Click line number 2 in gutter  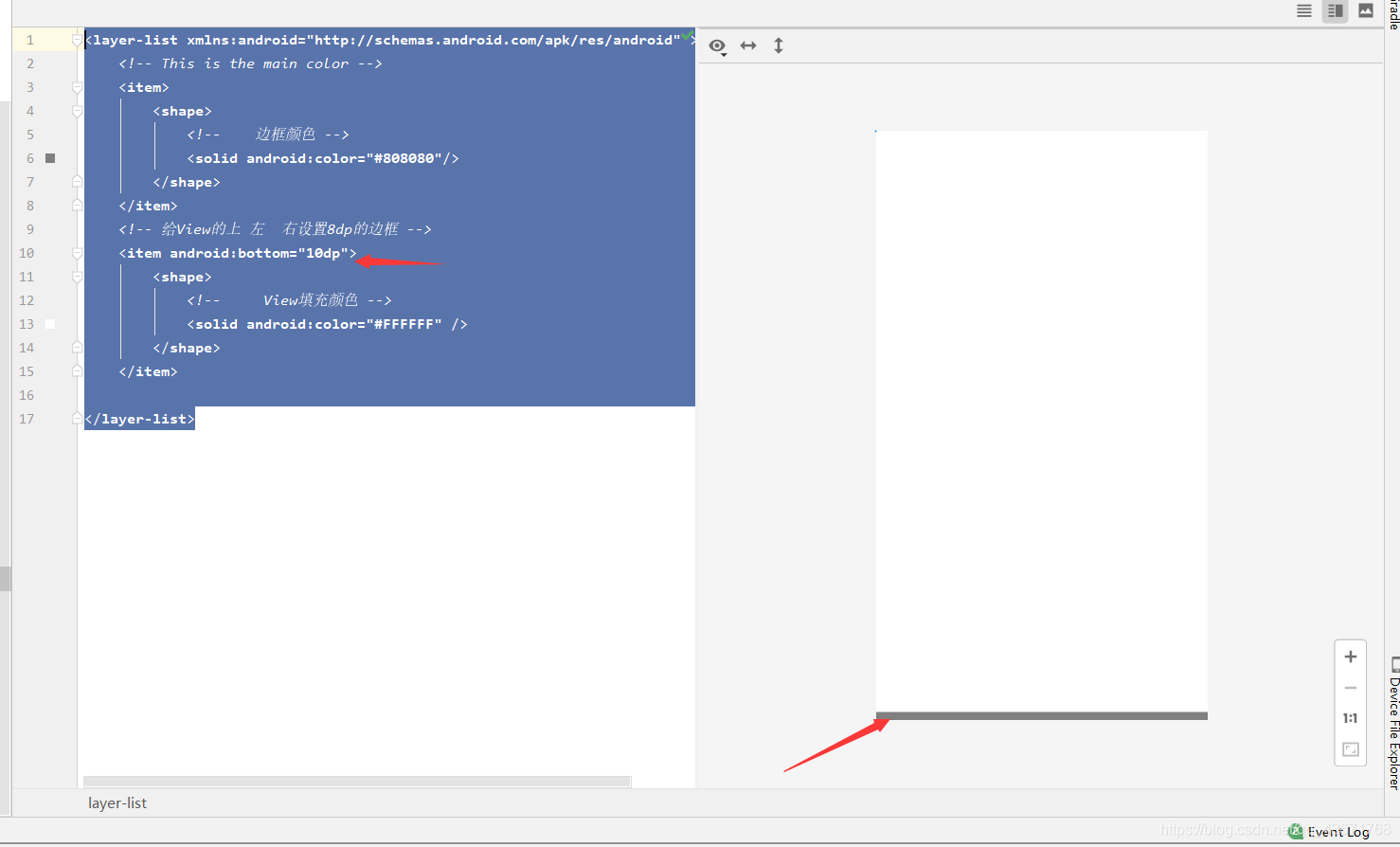[x=30, y=63]
